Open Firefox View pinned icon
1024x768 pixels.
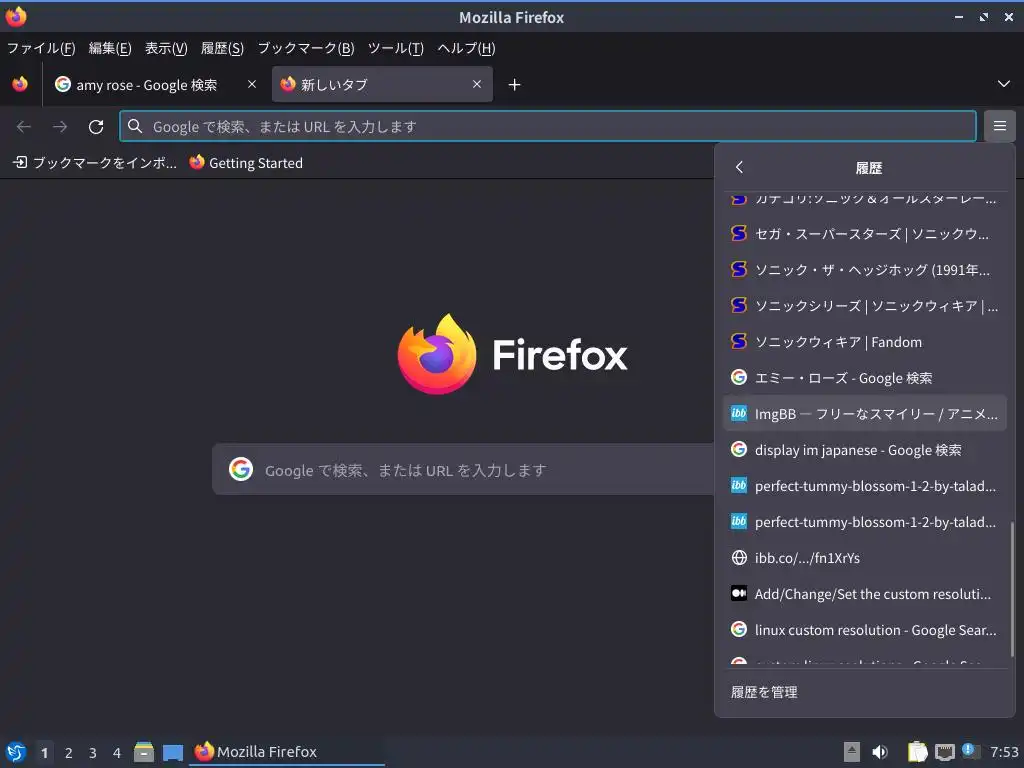[20, 84]
